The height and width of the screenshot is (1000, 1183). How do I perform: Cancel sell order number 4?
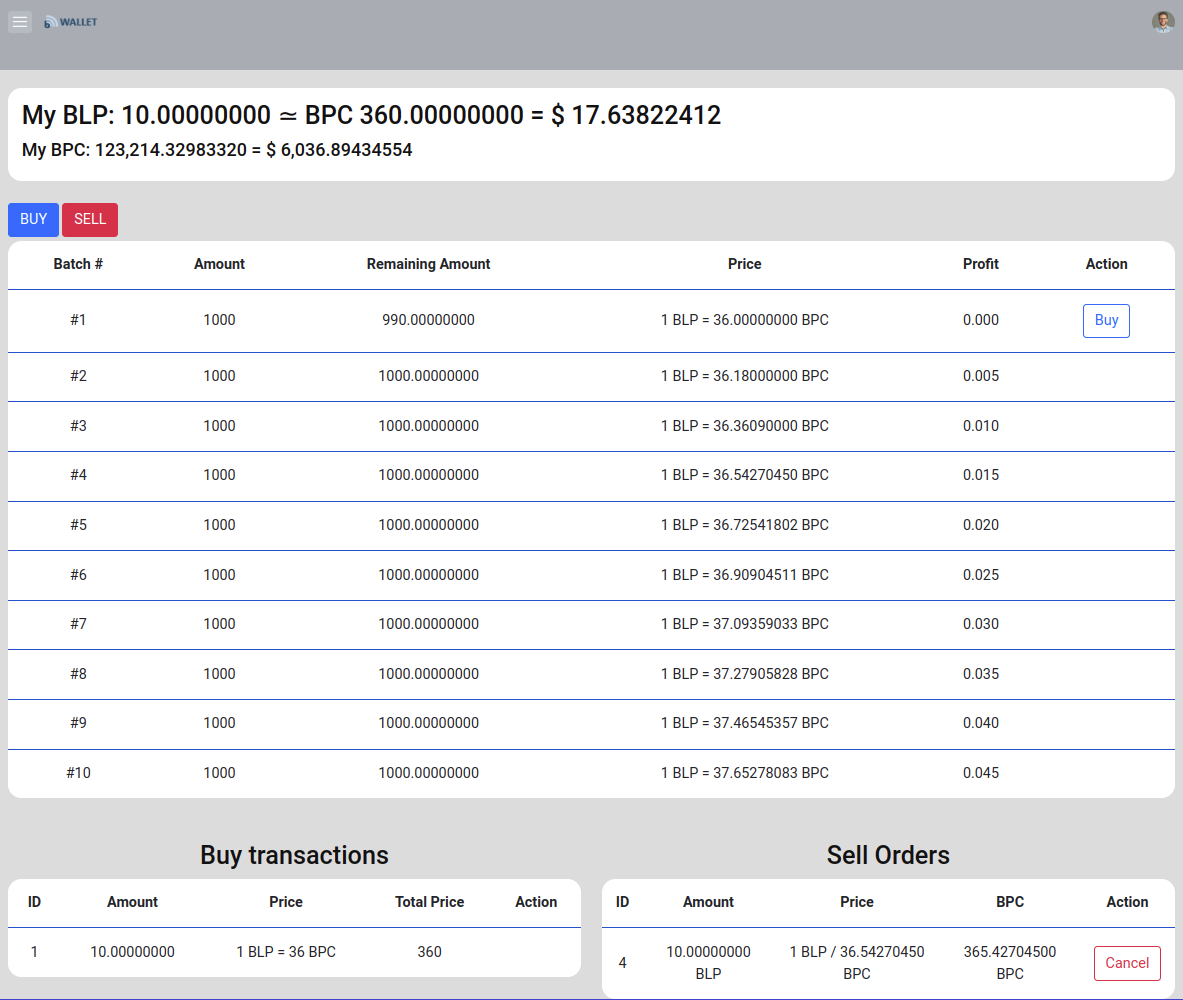pyautogui.click(x=1127, y=963)
